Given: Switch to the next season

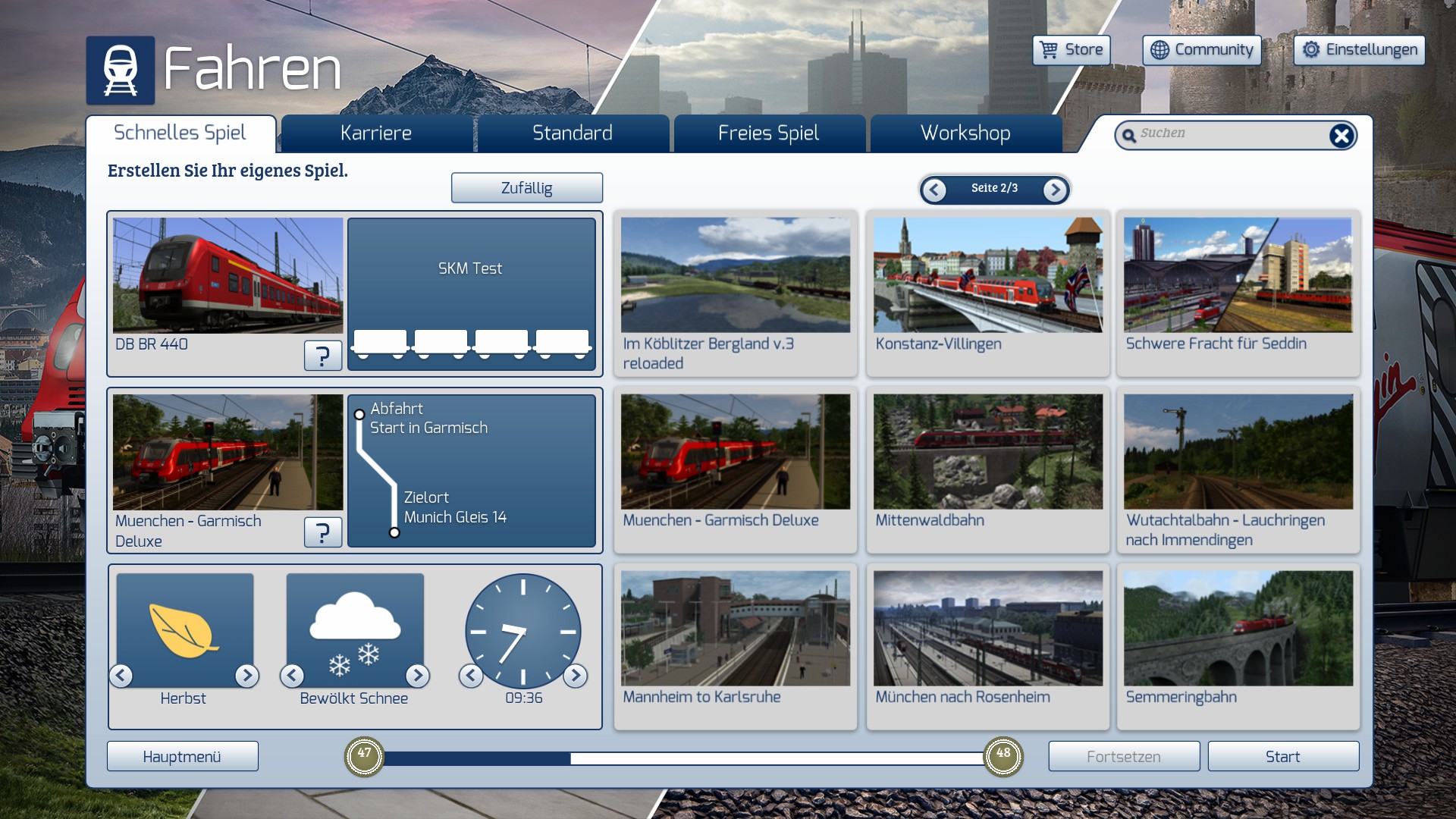Looking at the screenshot, I should (246, 675).
